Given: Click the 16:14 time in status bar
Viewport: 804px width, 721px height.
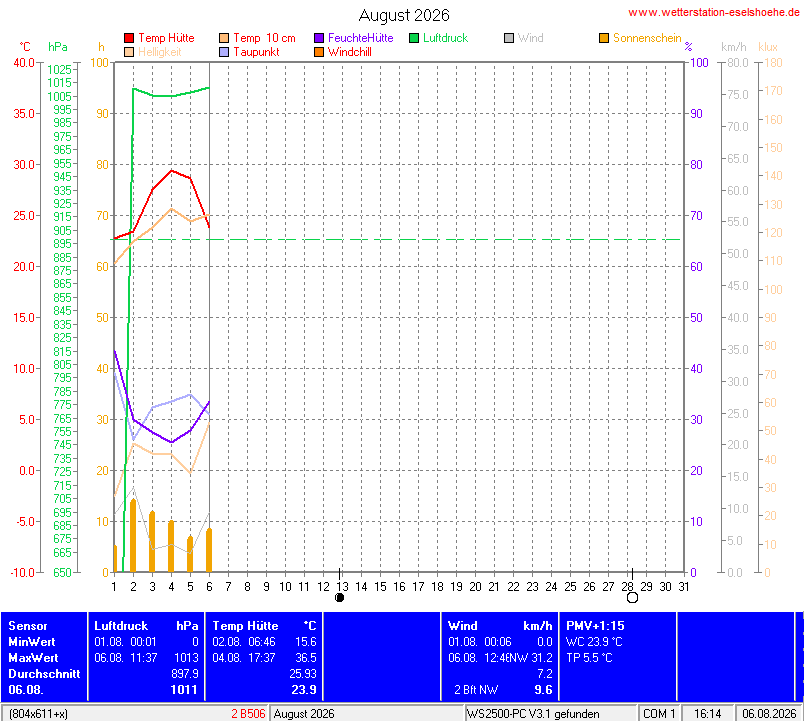Looking at the screenshot, I should click(x=708, y=713).
